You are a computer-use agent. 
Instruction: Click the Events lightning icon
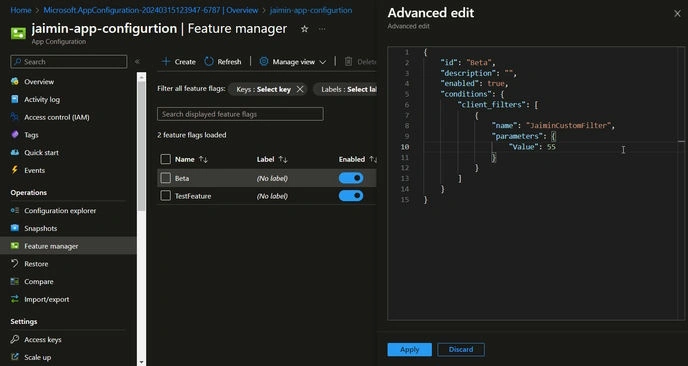(15, 170)
